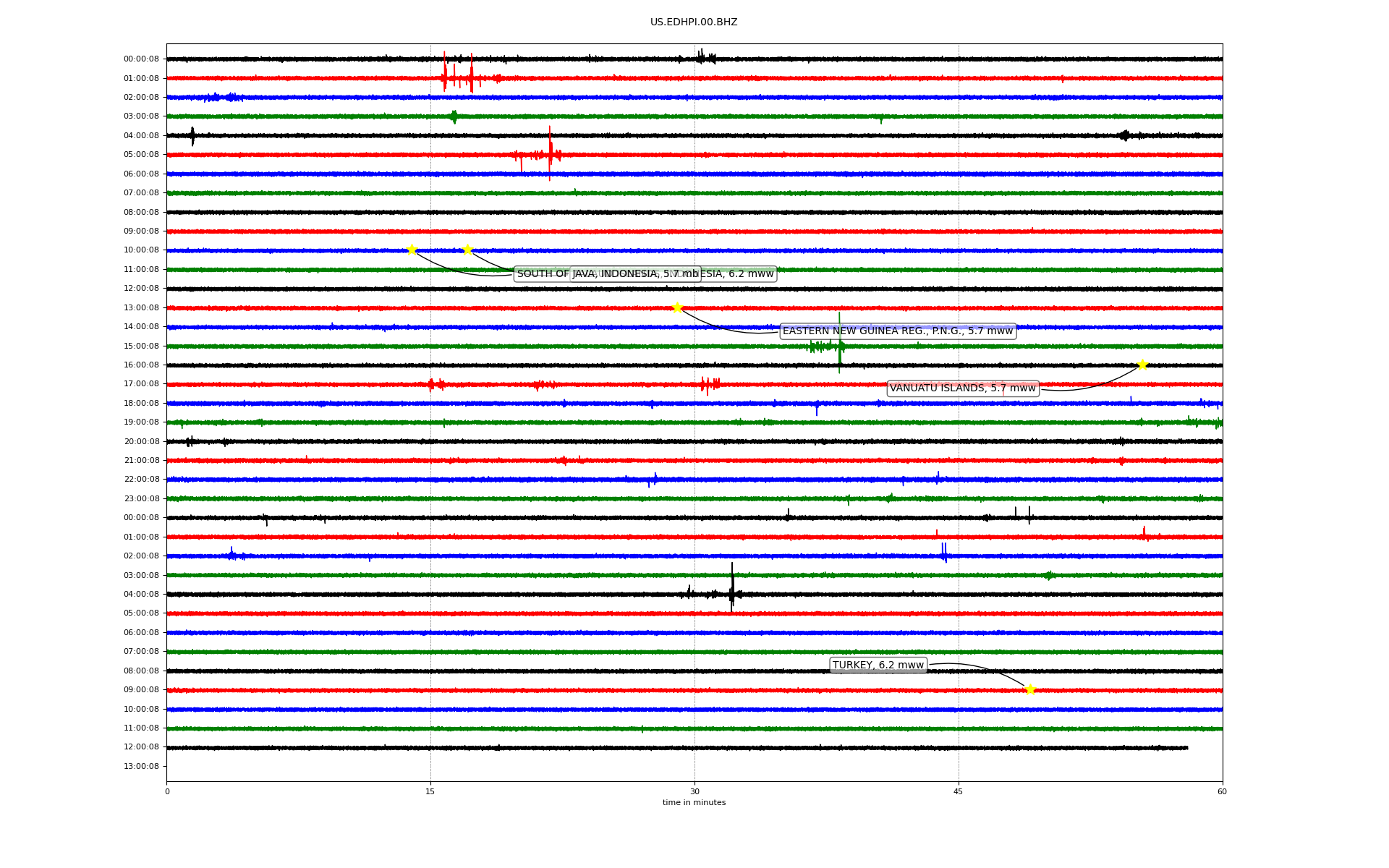Click the yellow star on the 16:00:08 trace

click(x=1142, y=365)
